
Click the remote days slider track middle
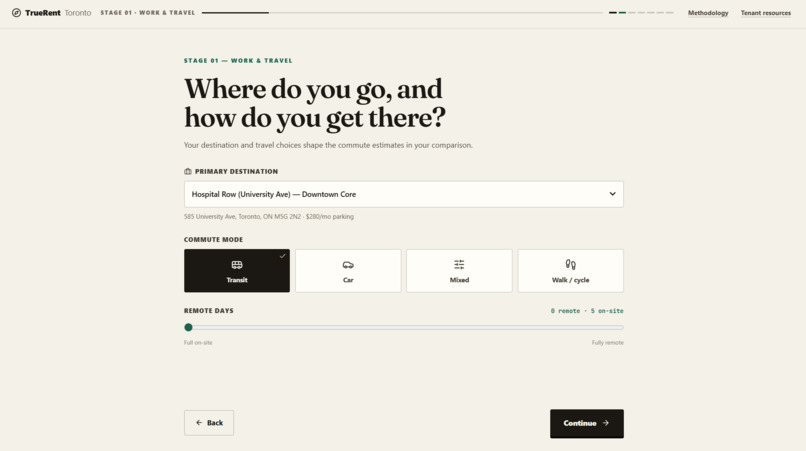(x=404, y=327)
